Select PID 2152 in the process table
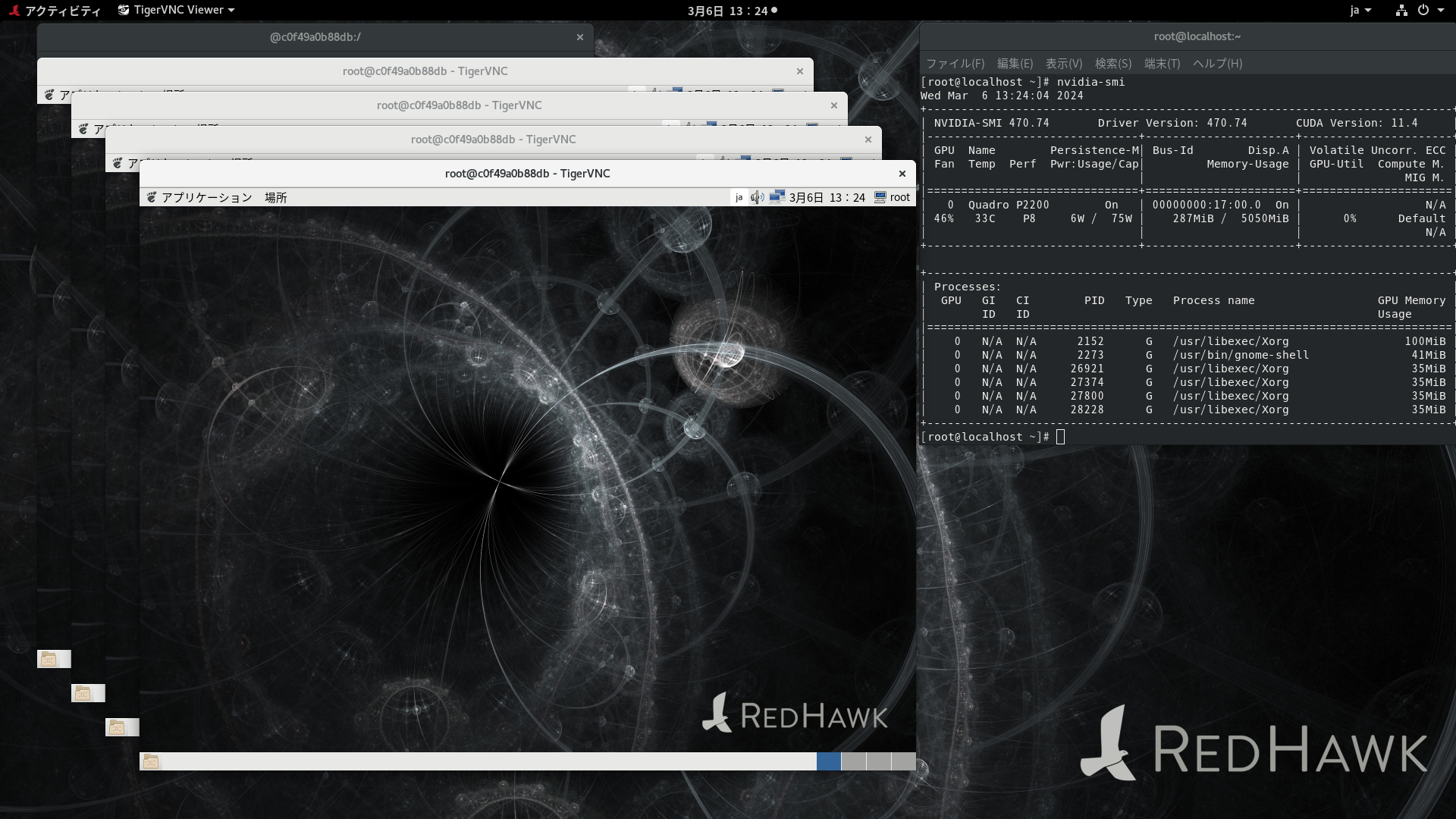The image size is (1456, 819). [1090, 341]
